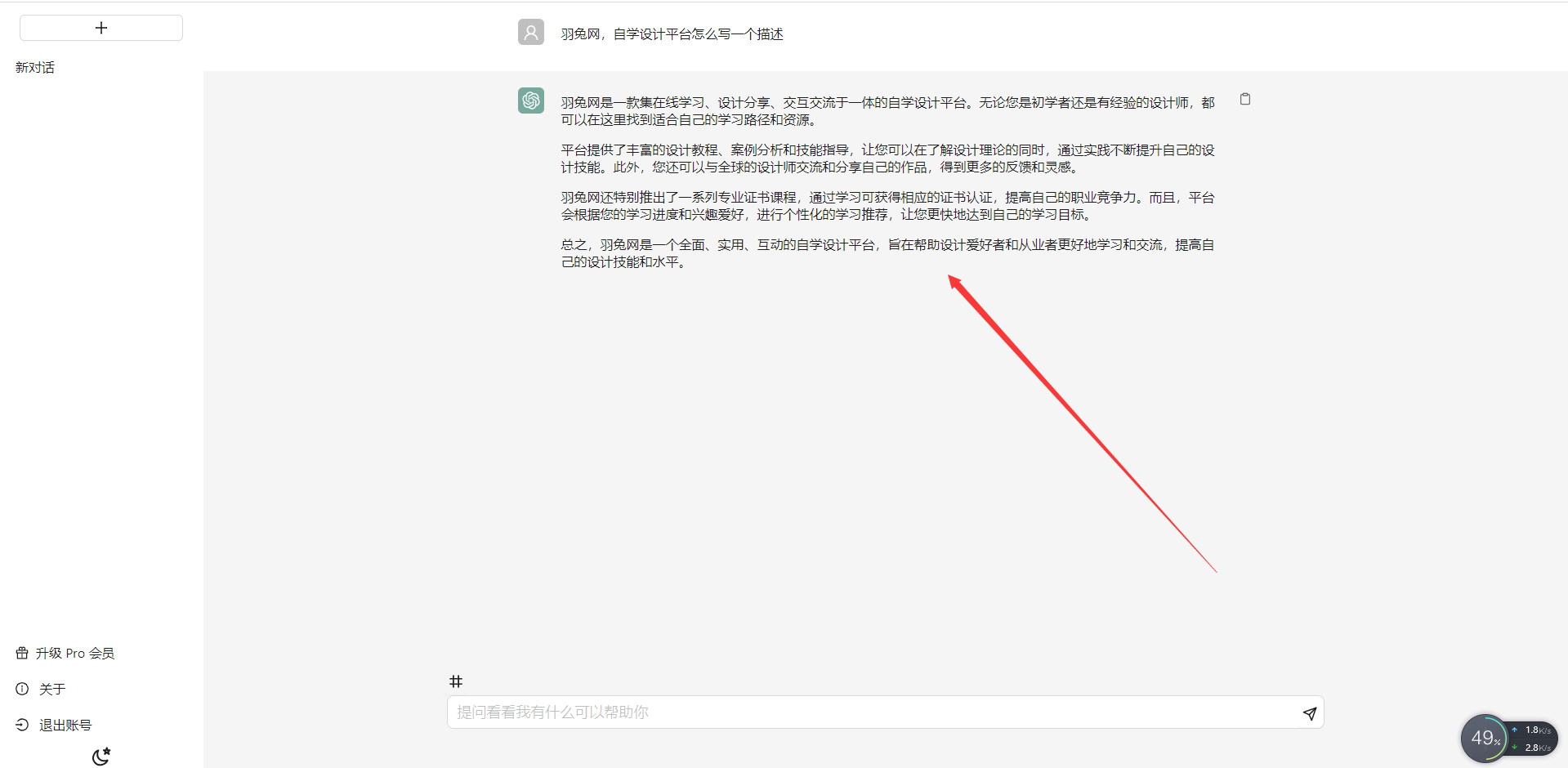
Task: Click user question text 羽兔网，自学设计平台怎么写一个描述
Action: pyautogui.click(x=672, y=34)
